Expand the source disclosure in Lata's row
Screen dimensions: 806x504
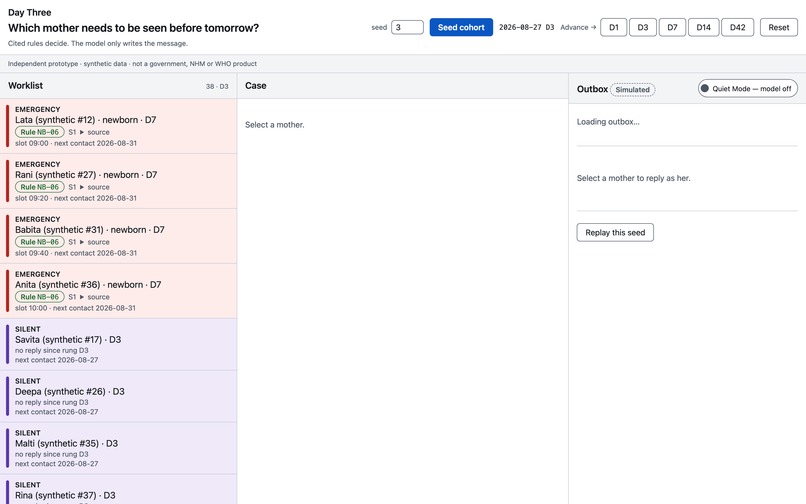[x=94, y=132]
